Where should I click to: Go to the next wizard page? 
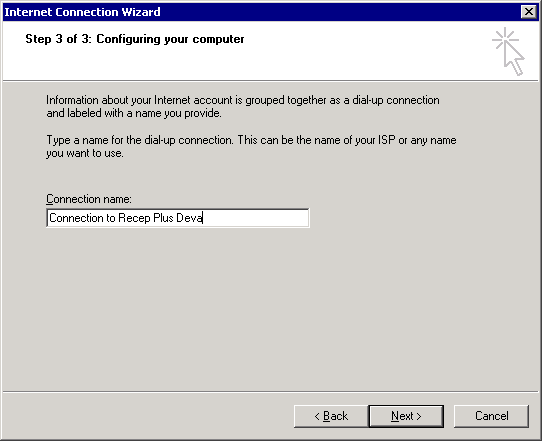pos(406,416)
